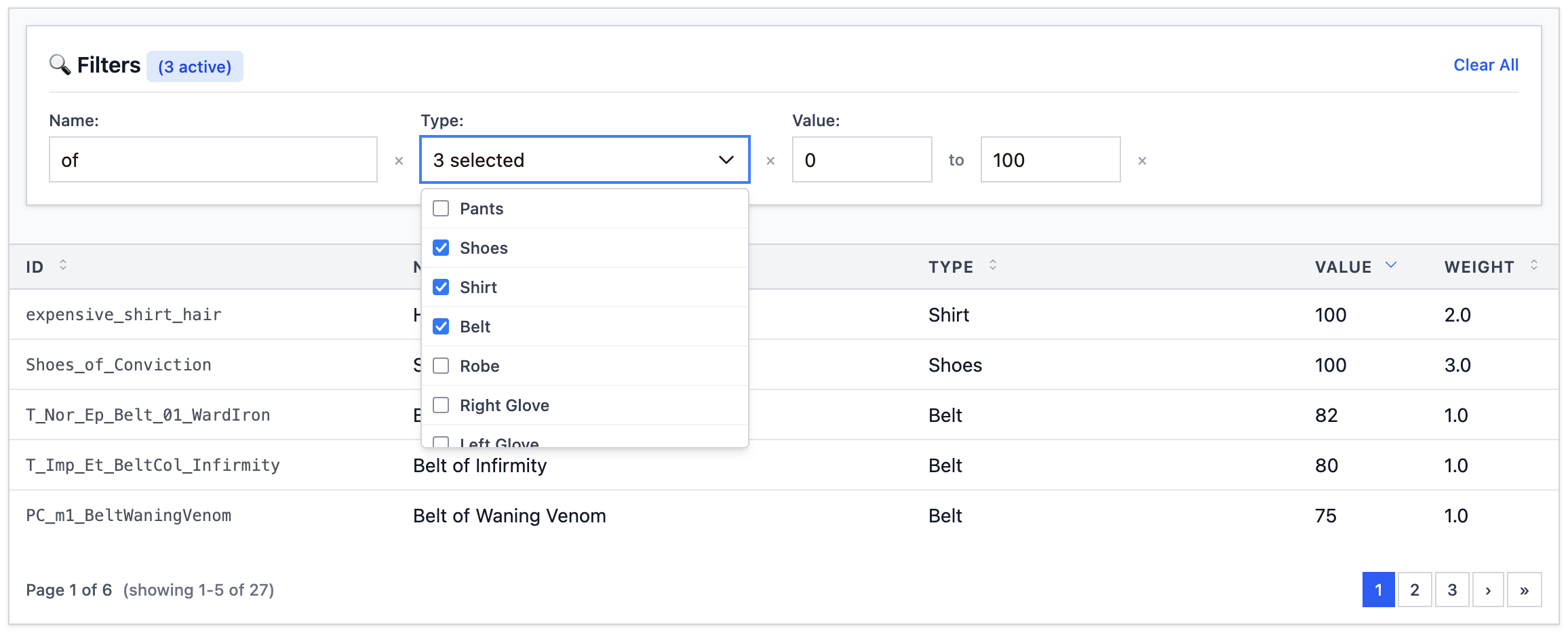The width and height of the screenshot is (1568, 635).
Task: Enable the Robe filter checkbox
Action: point(441,366)
